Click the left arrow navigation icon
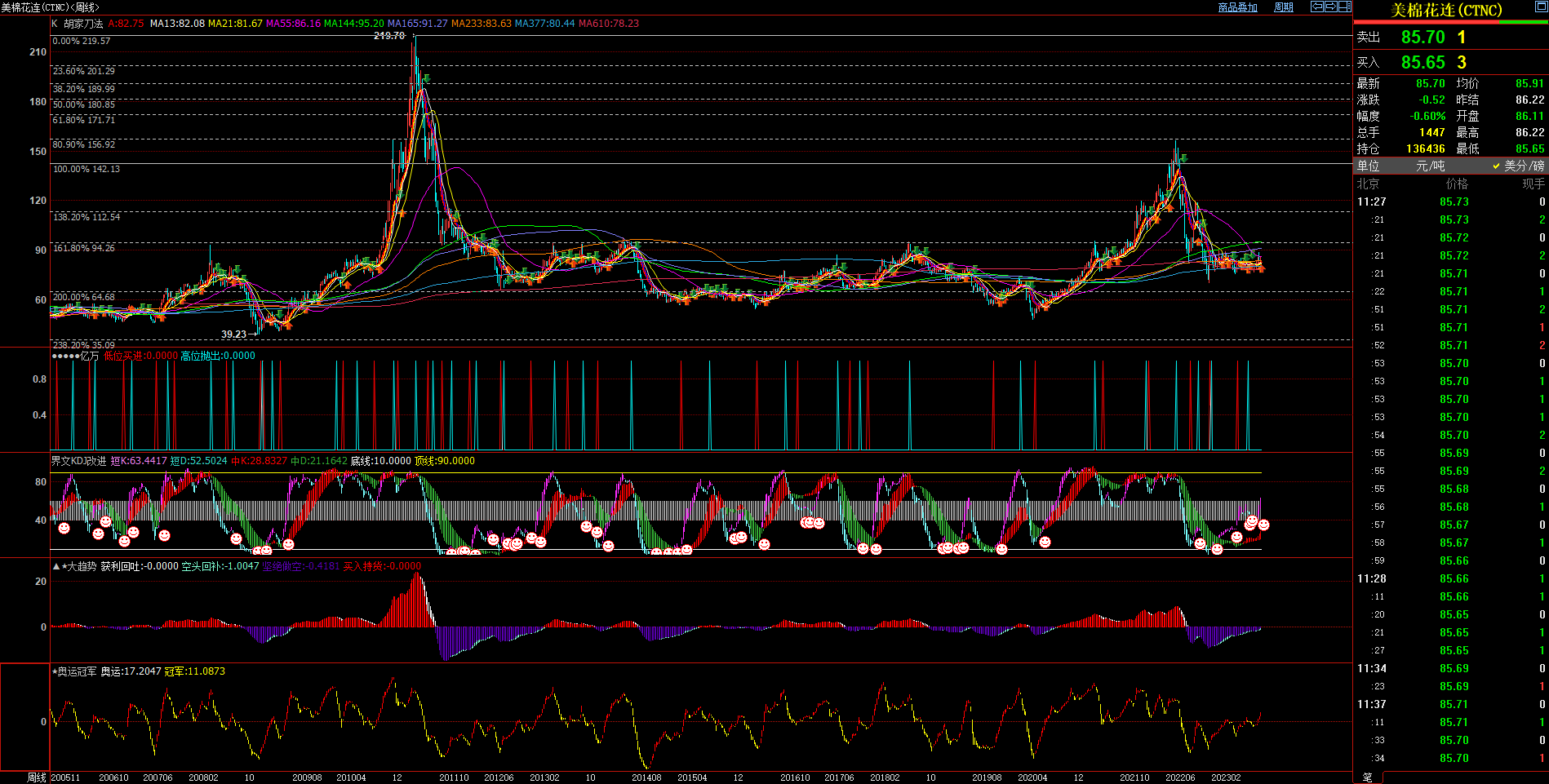This screenshot has width=1549, height=784. 1316,7
